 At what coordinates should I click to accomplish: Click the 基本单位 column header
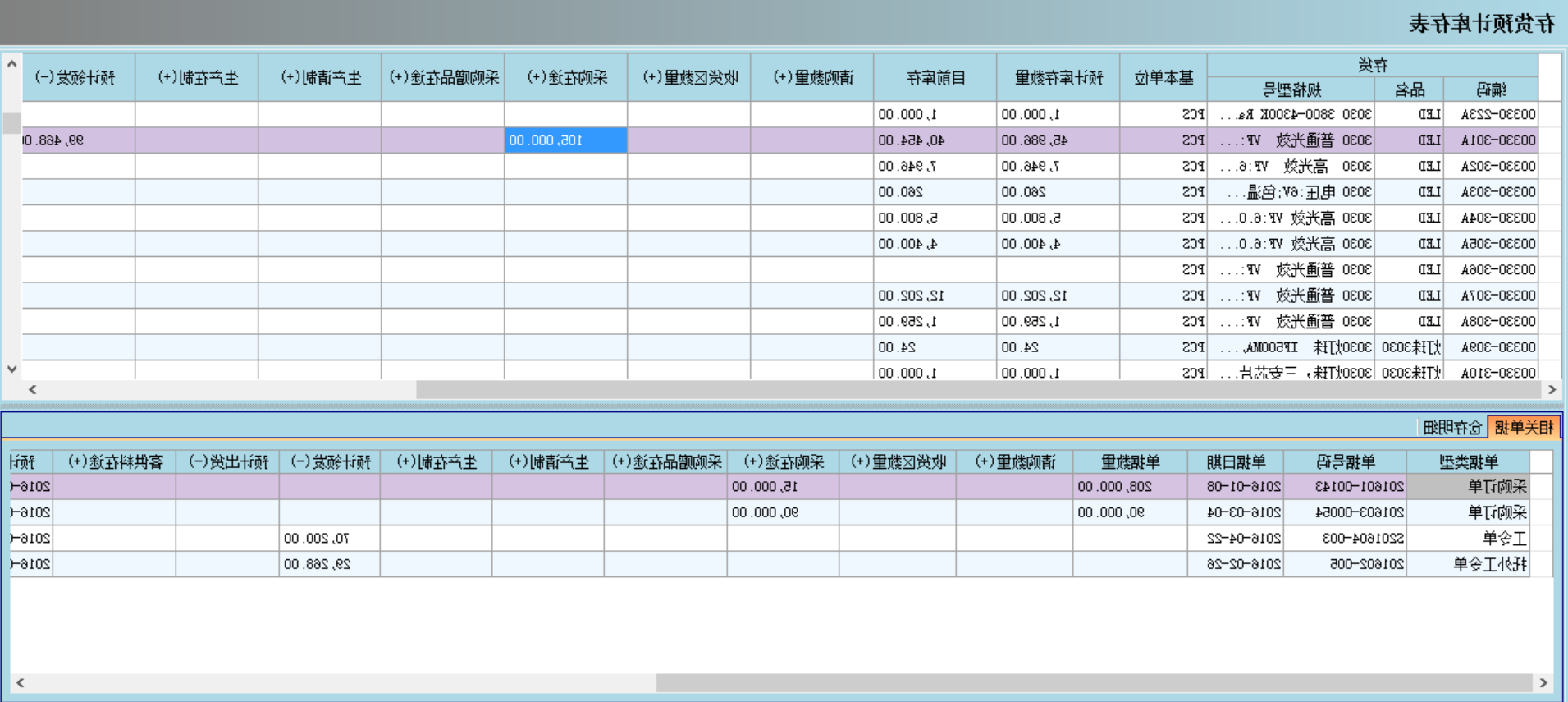click(x=1163, y=78)
